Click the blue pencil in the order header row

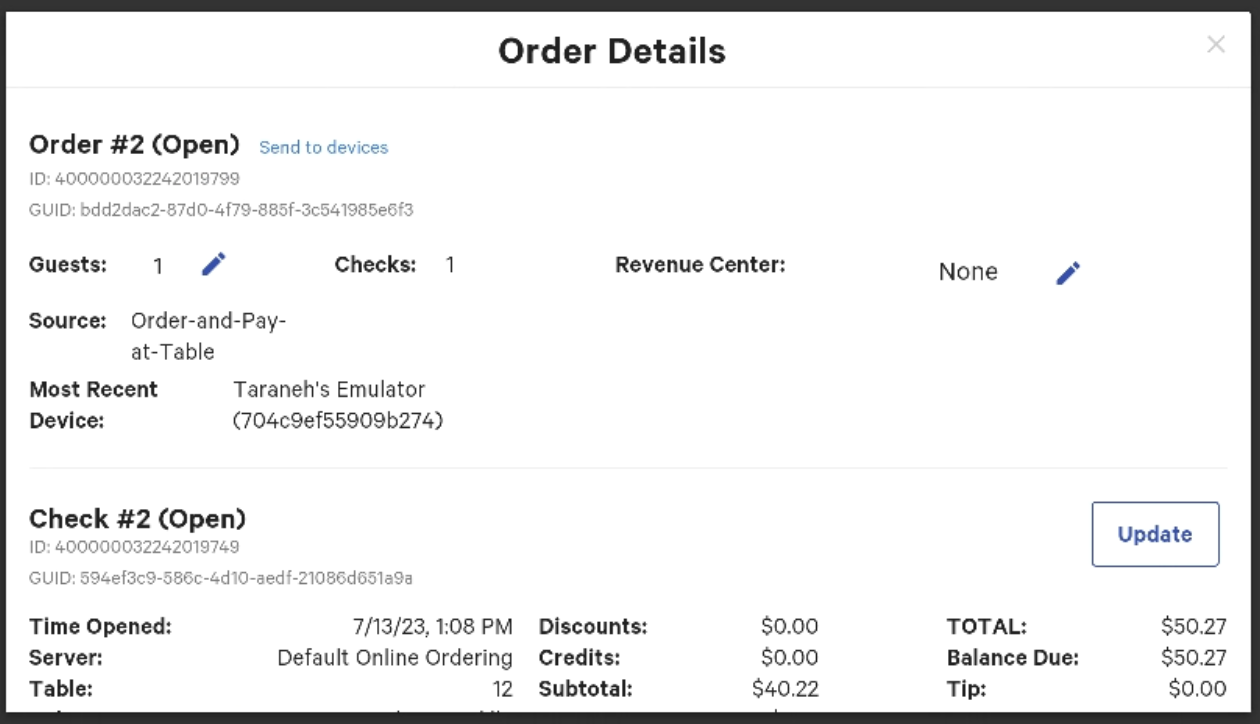click(x=213, y=263)
